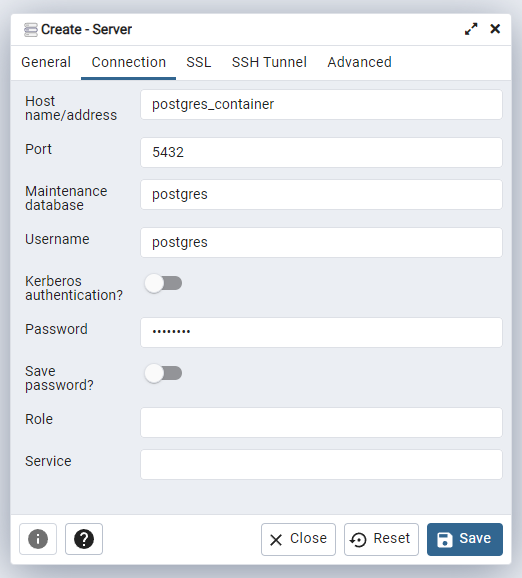Click the server icon in title bar

point(31,29)
